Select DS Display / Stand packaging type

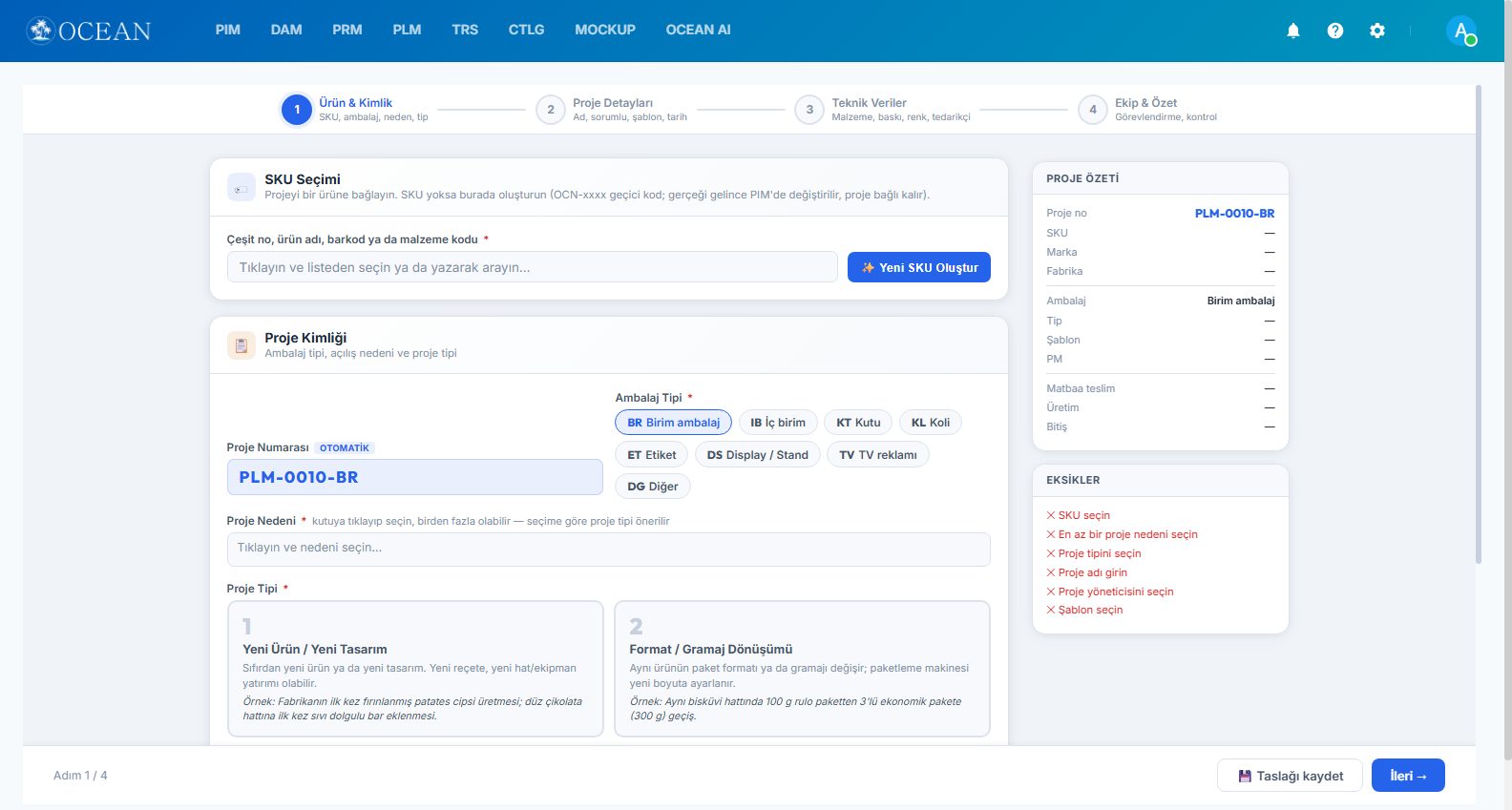(x=758, y=455)
